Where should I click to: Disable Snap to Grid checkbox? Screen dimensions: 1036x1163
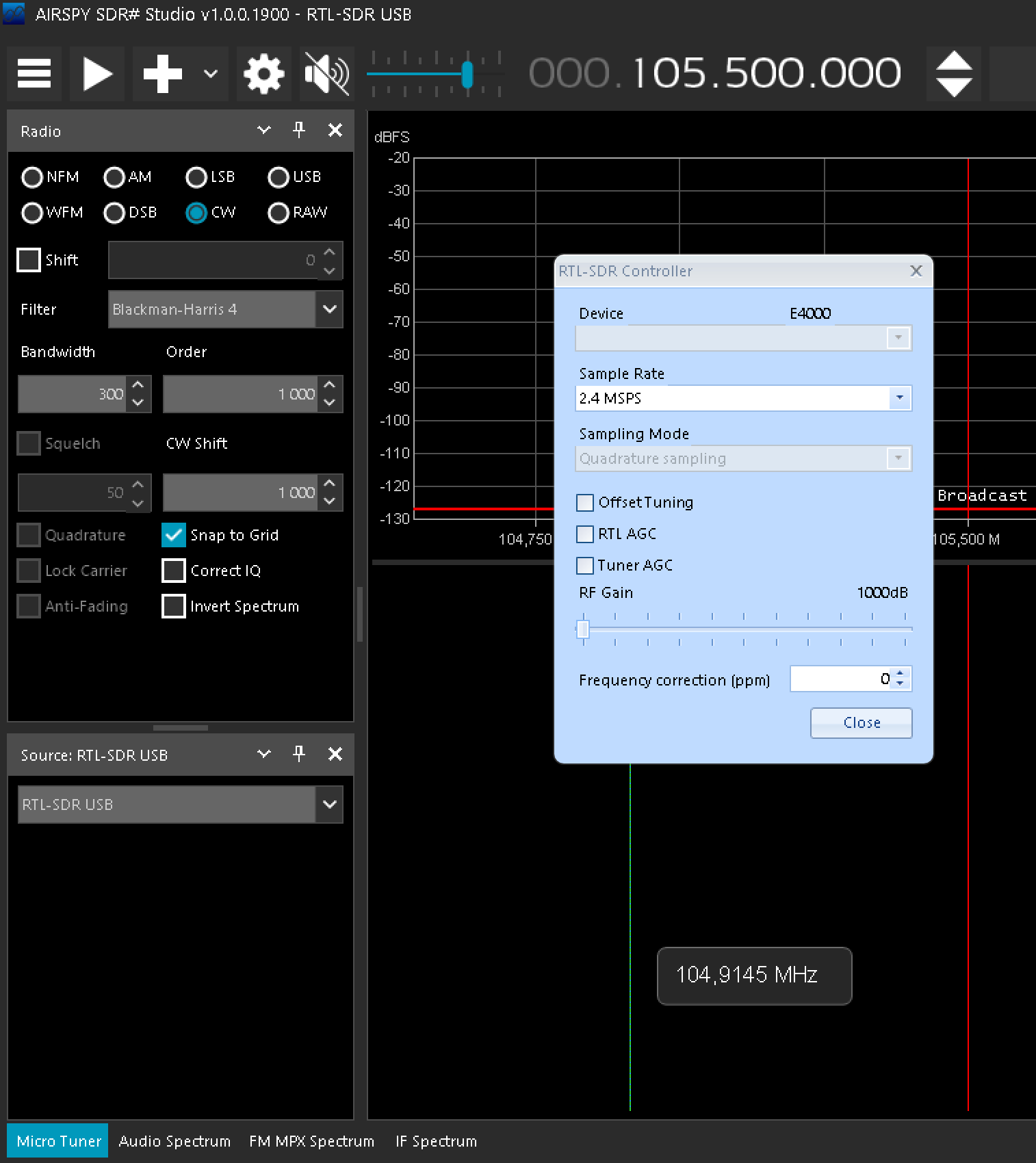point(174,535)
